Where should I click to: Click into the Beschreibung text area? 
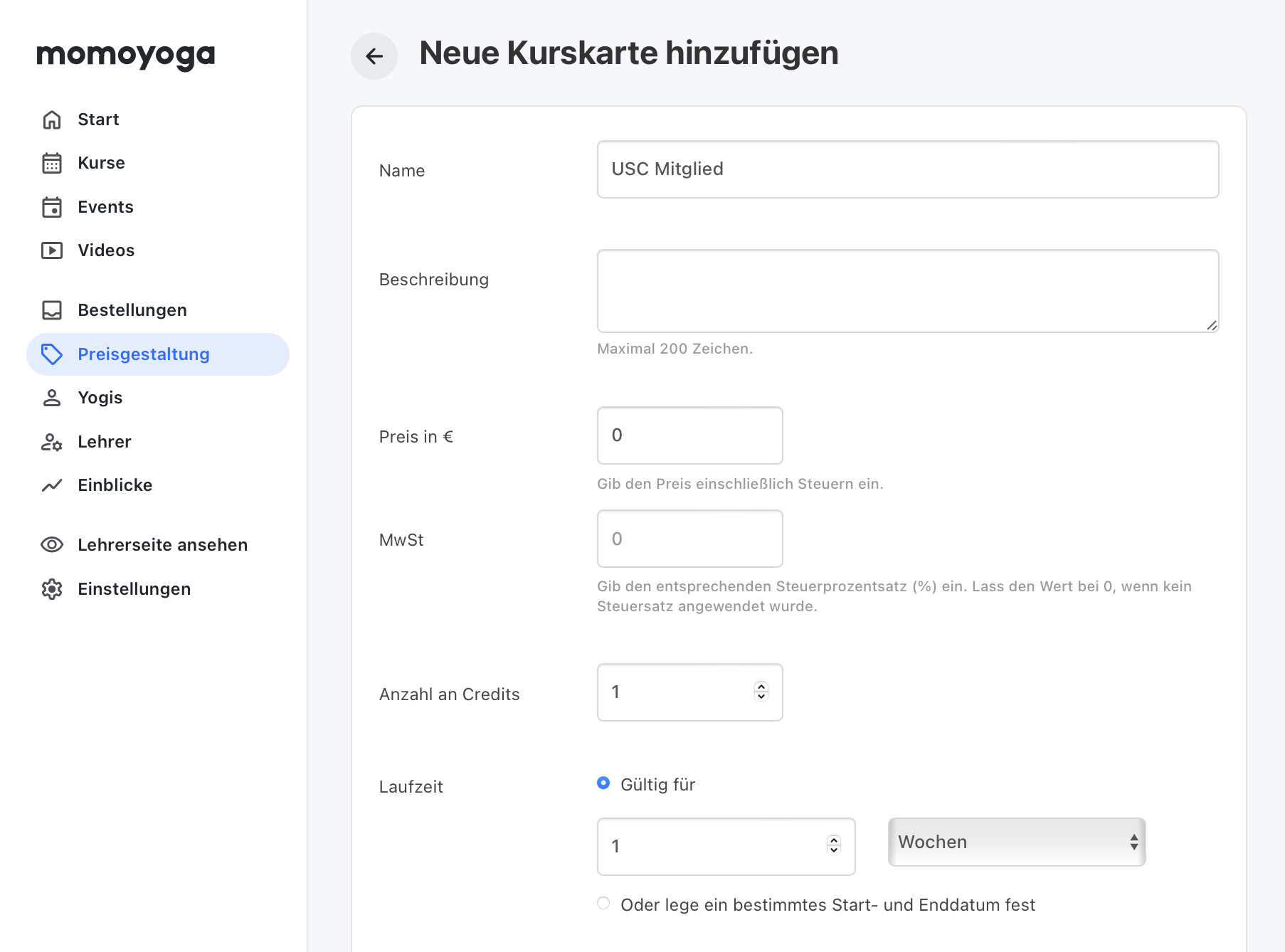pos(908,291)
